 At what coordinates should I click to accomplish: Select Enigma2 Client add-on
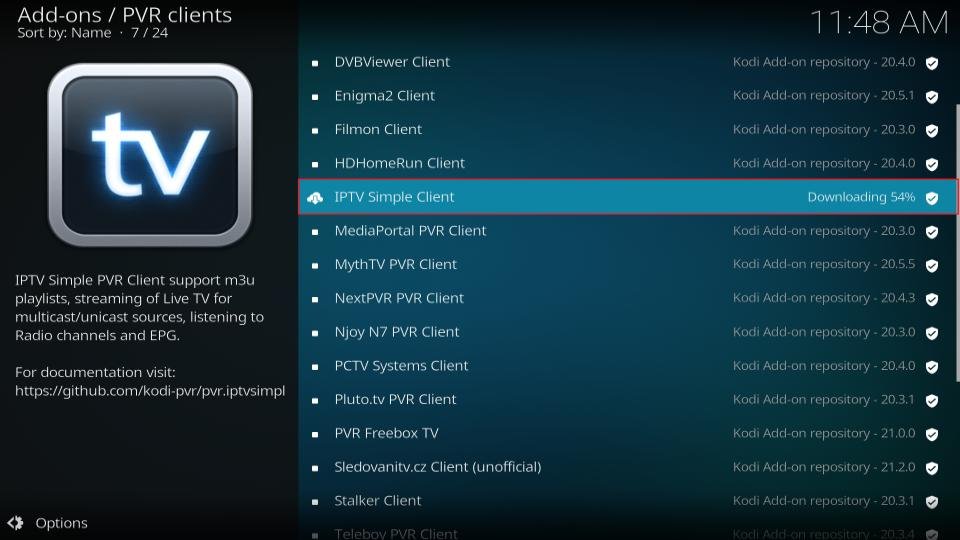(x=627, y=96)
